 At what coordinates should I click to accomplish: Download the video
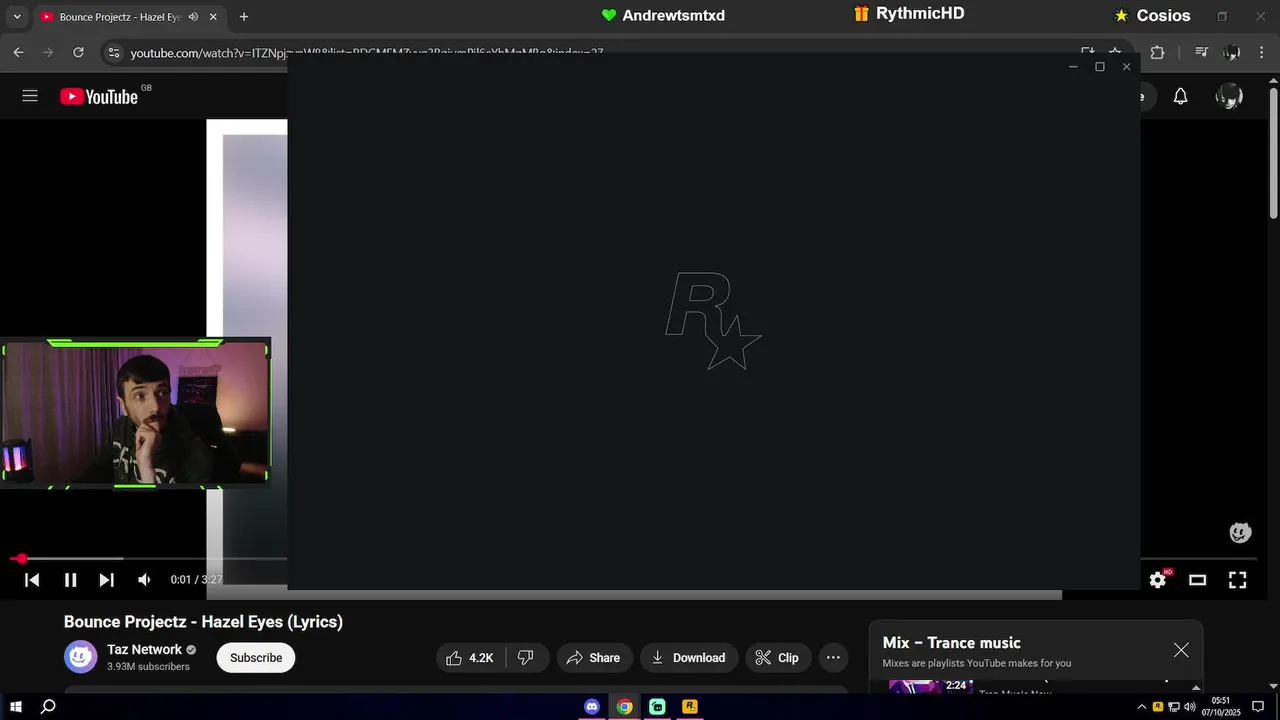coord(689,657)
